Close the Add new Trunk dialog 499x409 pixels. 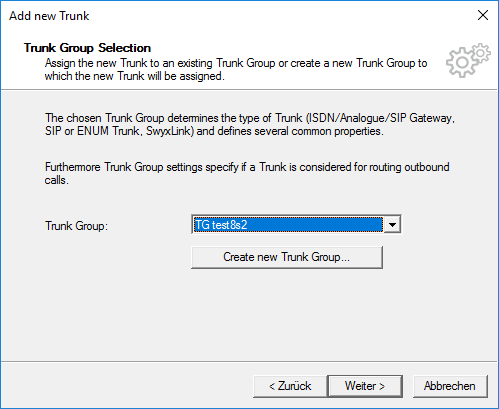pyautogui.click(x=483, y=15)
